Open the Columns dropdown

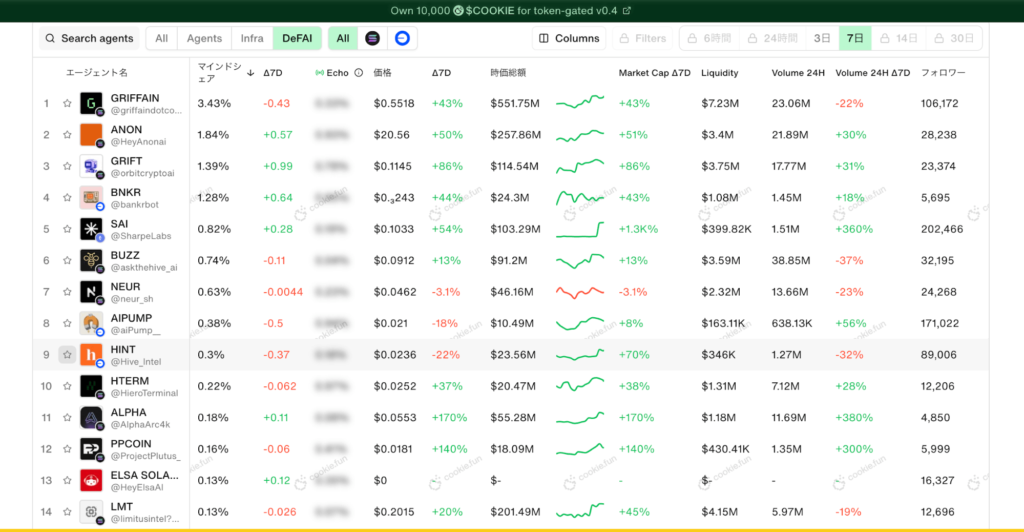point(569,39)
